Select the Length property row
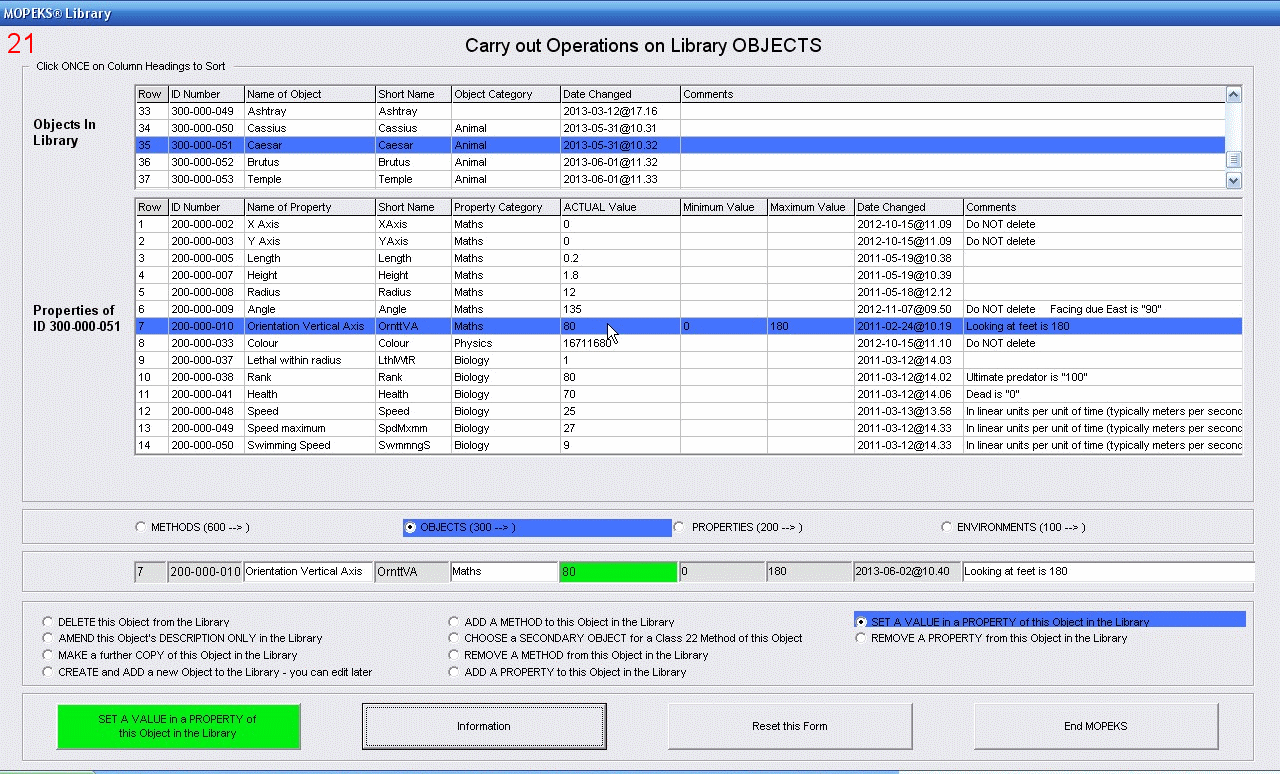 [688, 258]
